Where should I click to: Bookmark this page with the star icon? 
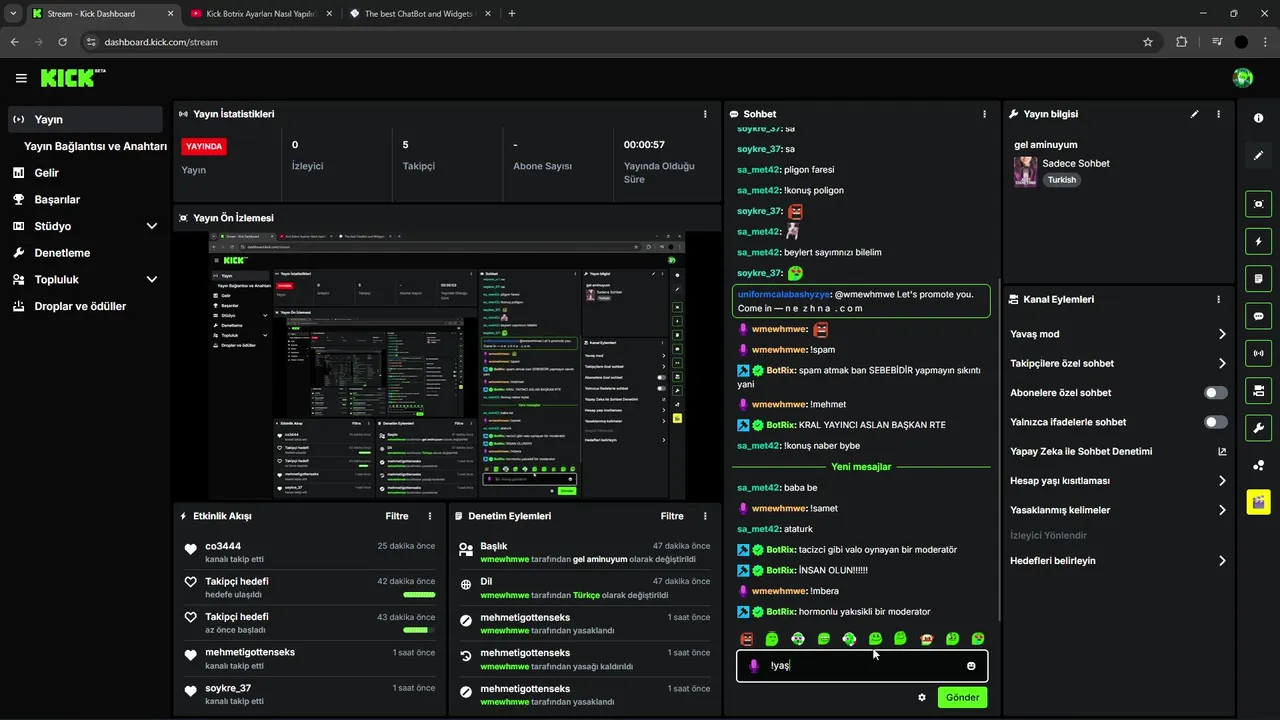1148,42
